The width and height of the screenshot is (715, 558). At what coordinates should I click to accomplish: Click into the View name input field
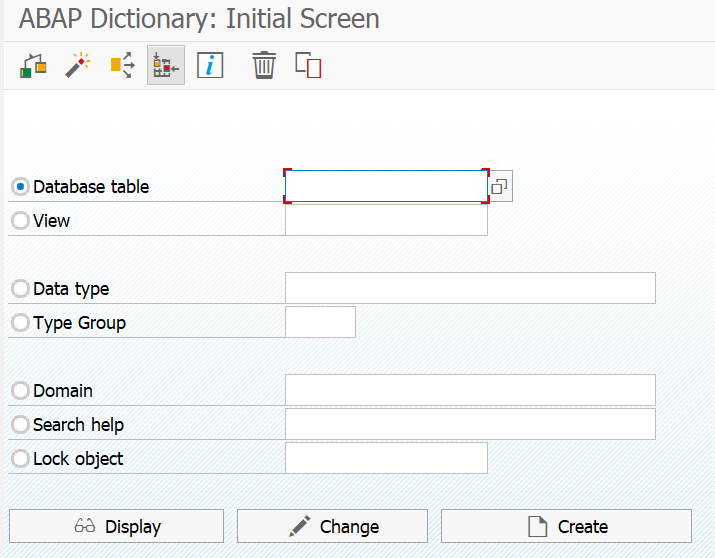(386, 220)
